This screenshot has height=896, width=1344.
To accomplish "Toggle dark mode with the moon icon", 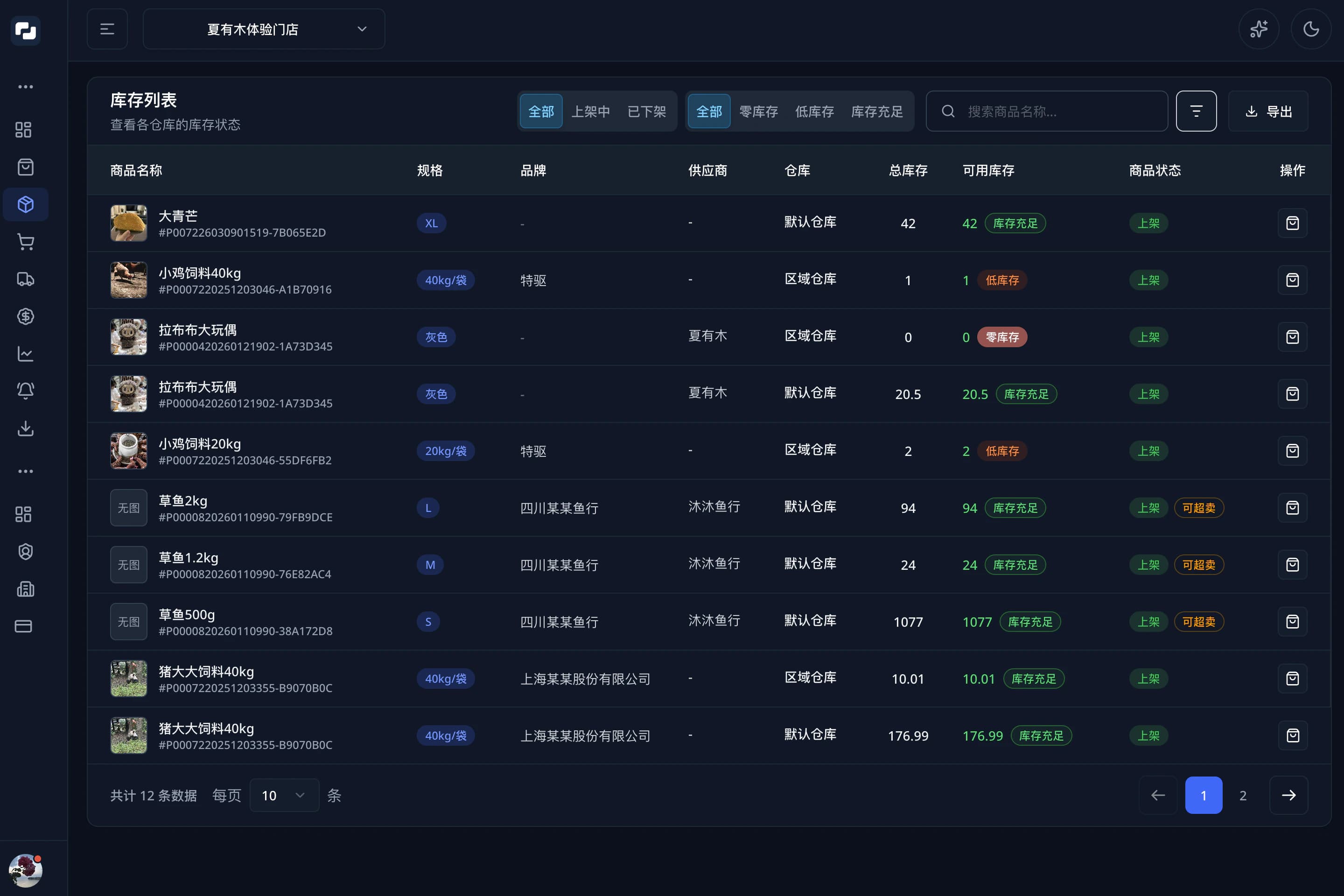I will [x=1311, y=29].
